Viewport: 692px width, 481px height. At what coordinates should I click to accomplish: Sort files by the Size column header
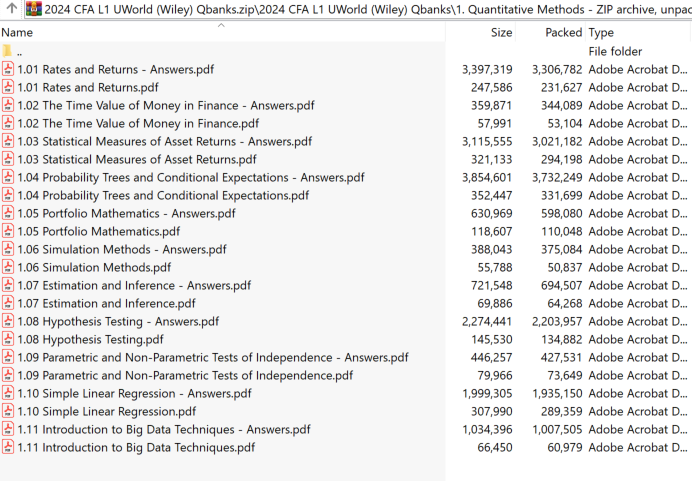(x=501, y=33)
